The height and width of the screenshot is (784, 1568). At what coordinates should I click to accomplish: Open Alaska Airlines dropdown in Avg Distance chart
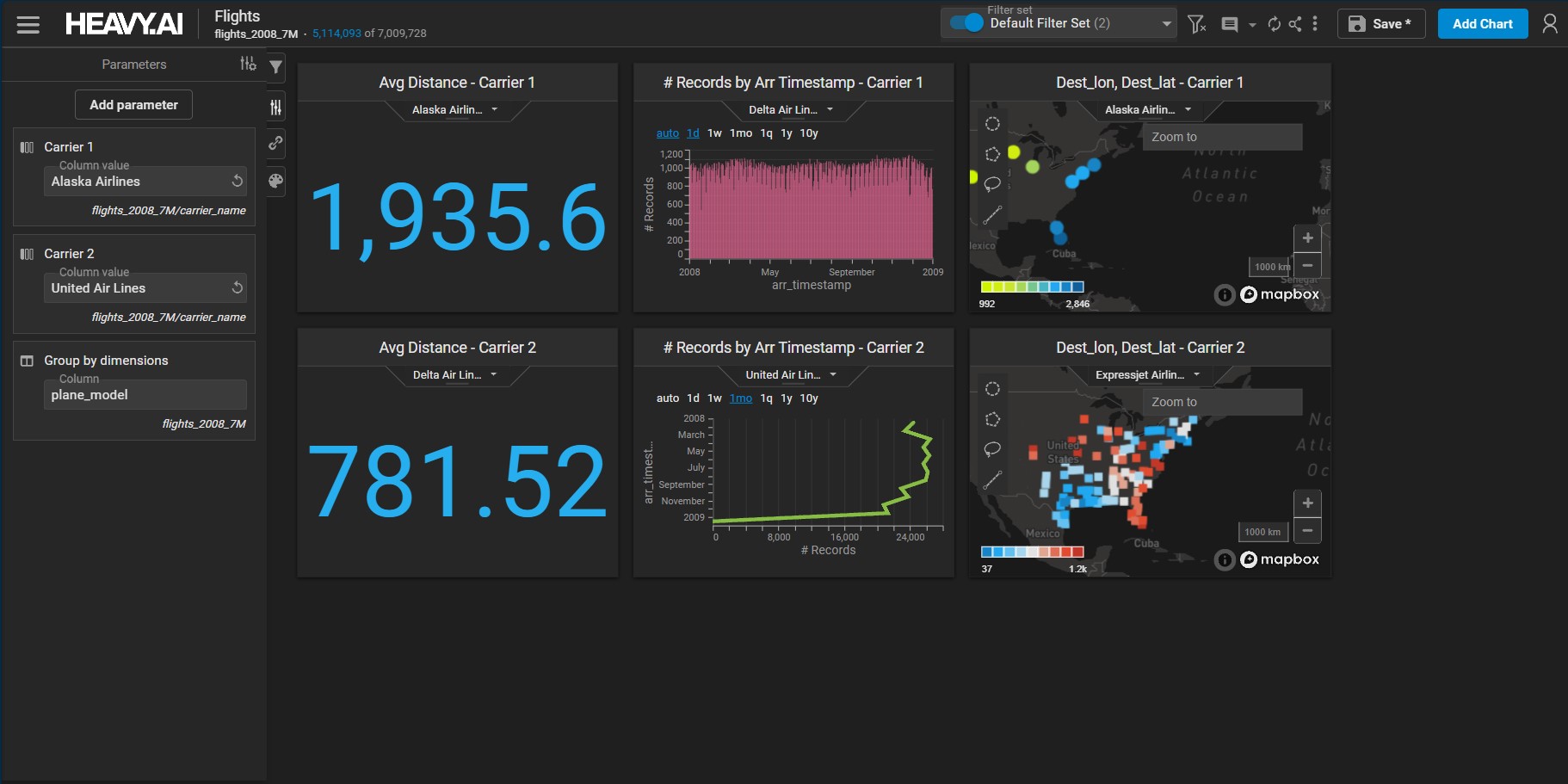(x=455, y=110)
